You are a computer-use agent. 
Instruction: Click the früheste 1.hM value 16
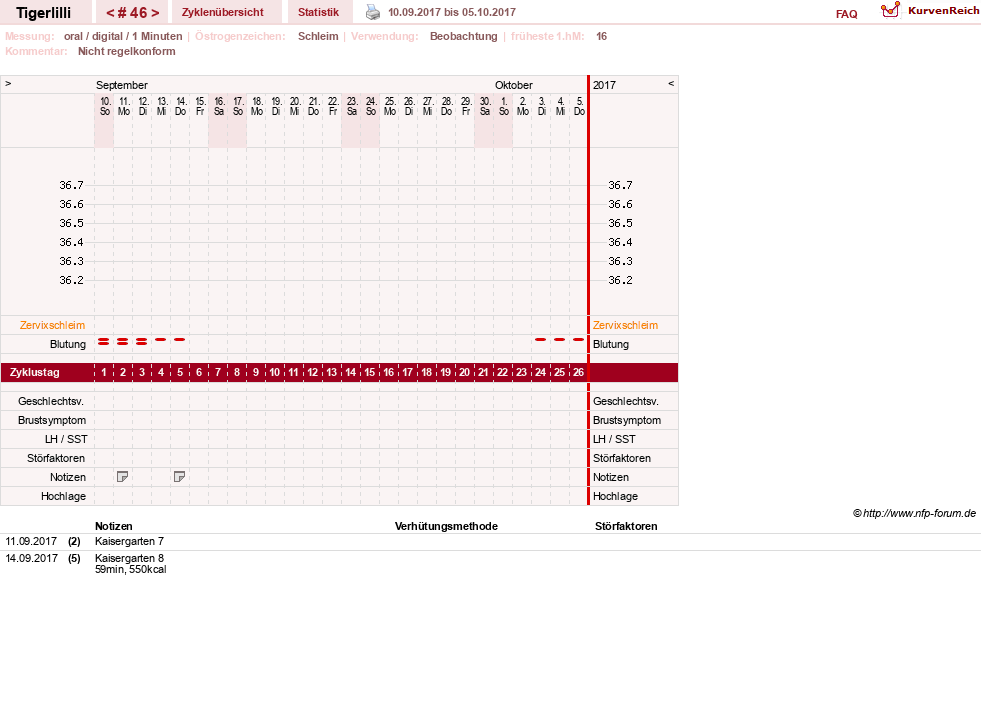click(601, 36)
